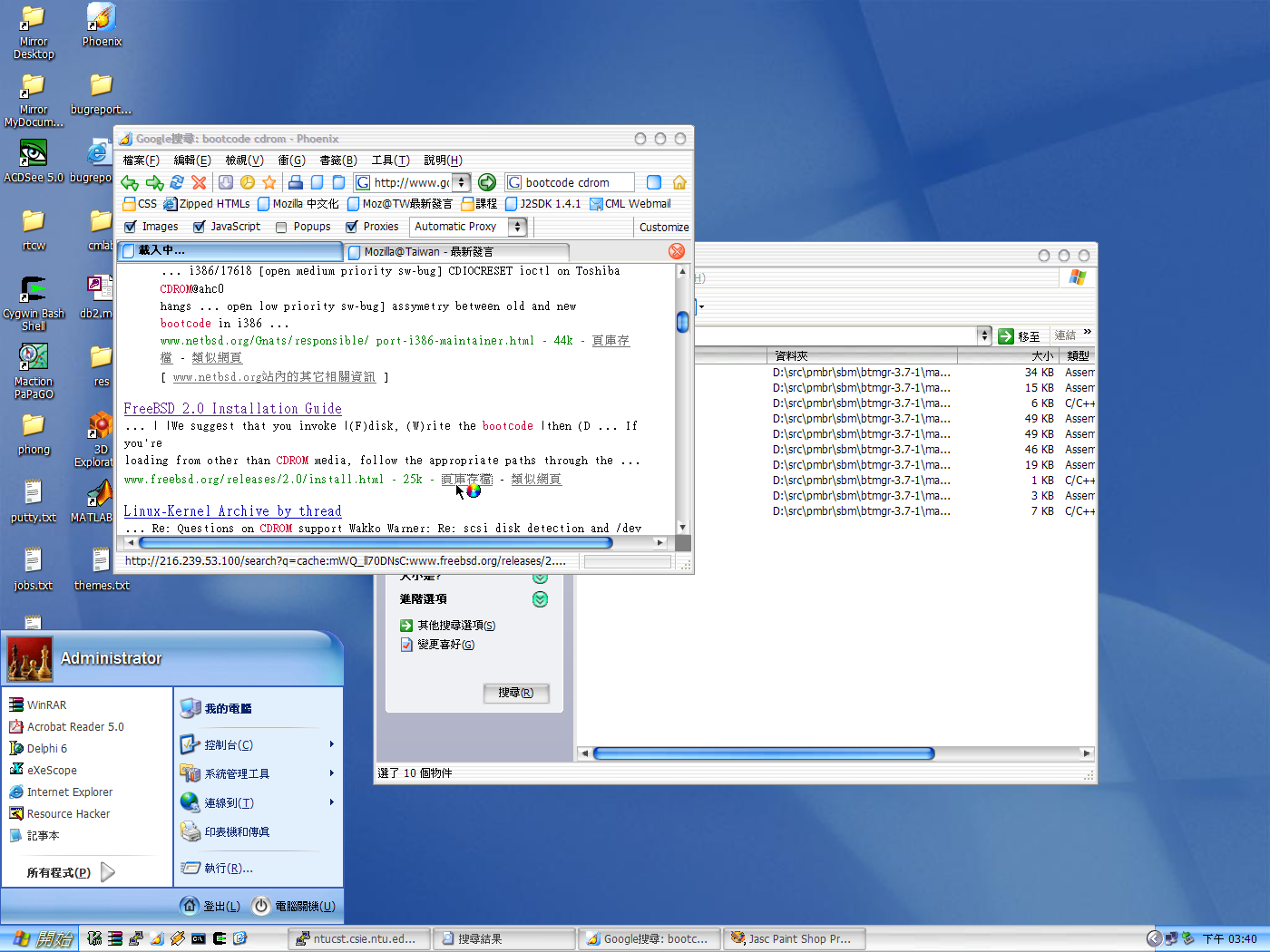Image resolution: width=1270 pixels, height=952 pixels.
Task: Close the current tab with red circle
Action: [677, 251]
